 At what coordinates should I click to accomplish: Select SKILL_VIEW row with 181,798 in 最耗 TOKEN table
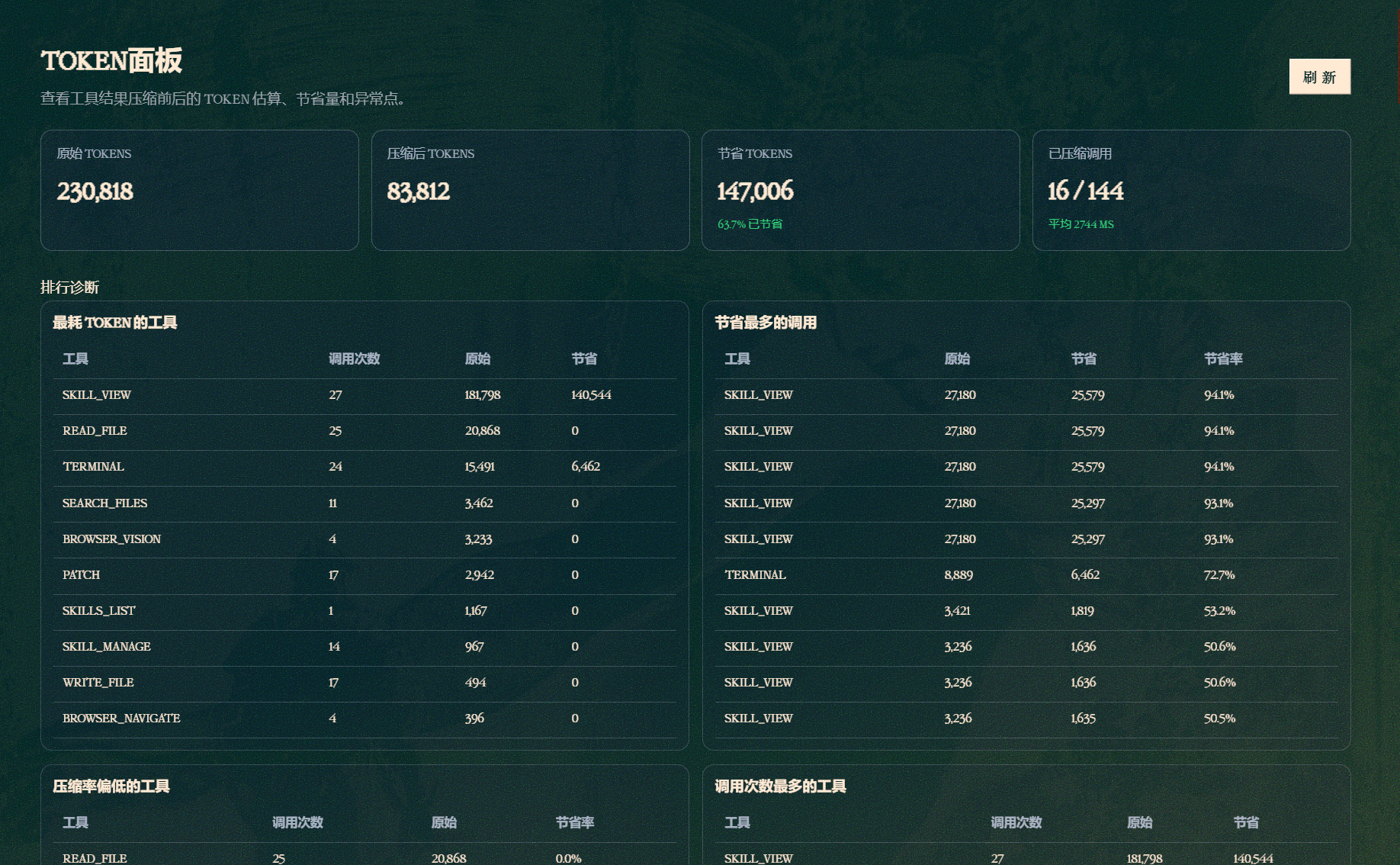[x=364, y=395]
